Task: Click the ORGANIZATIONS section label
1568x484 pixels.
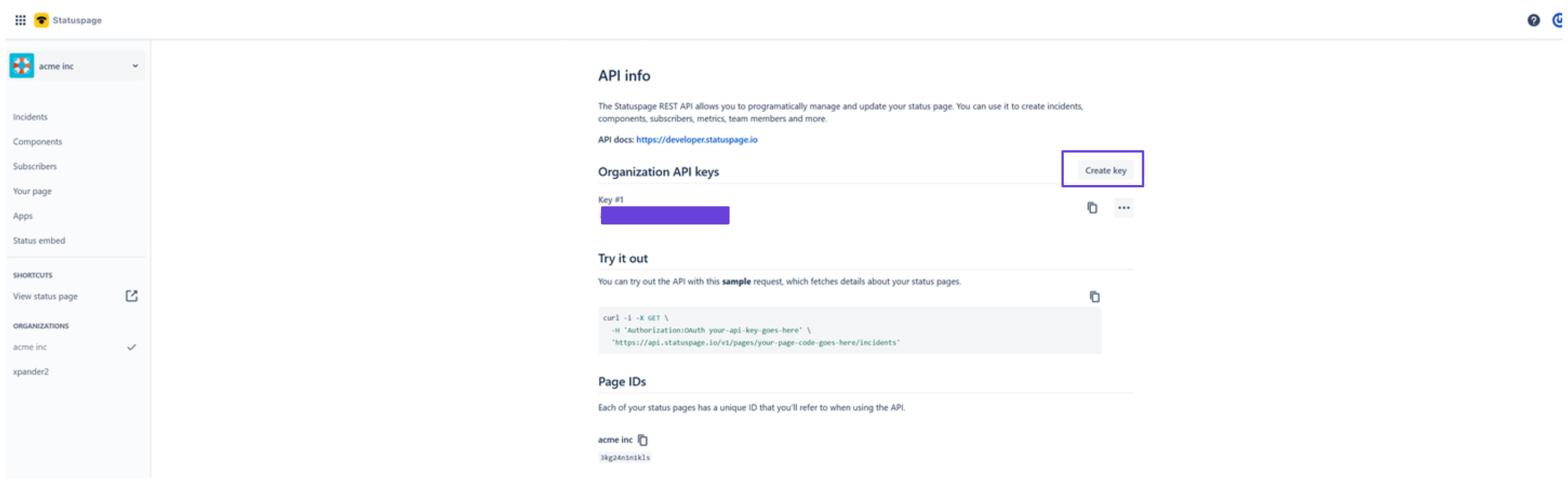Action: click(41, 326)
